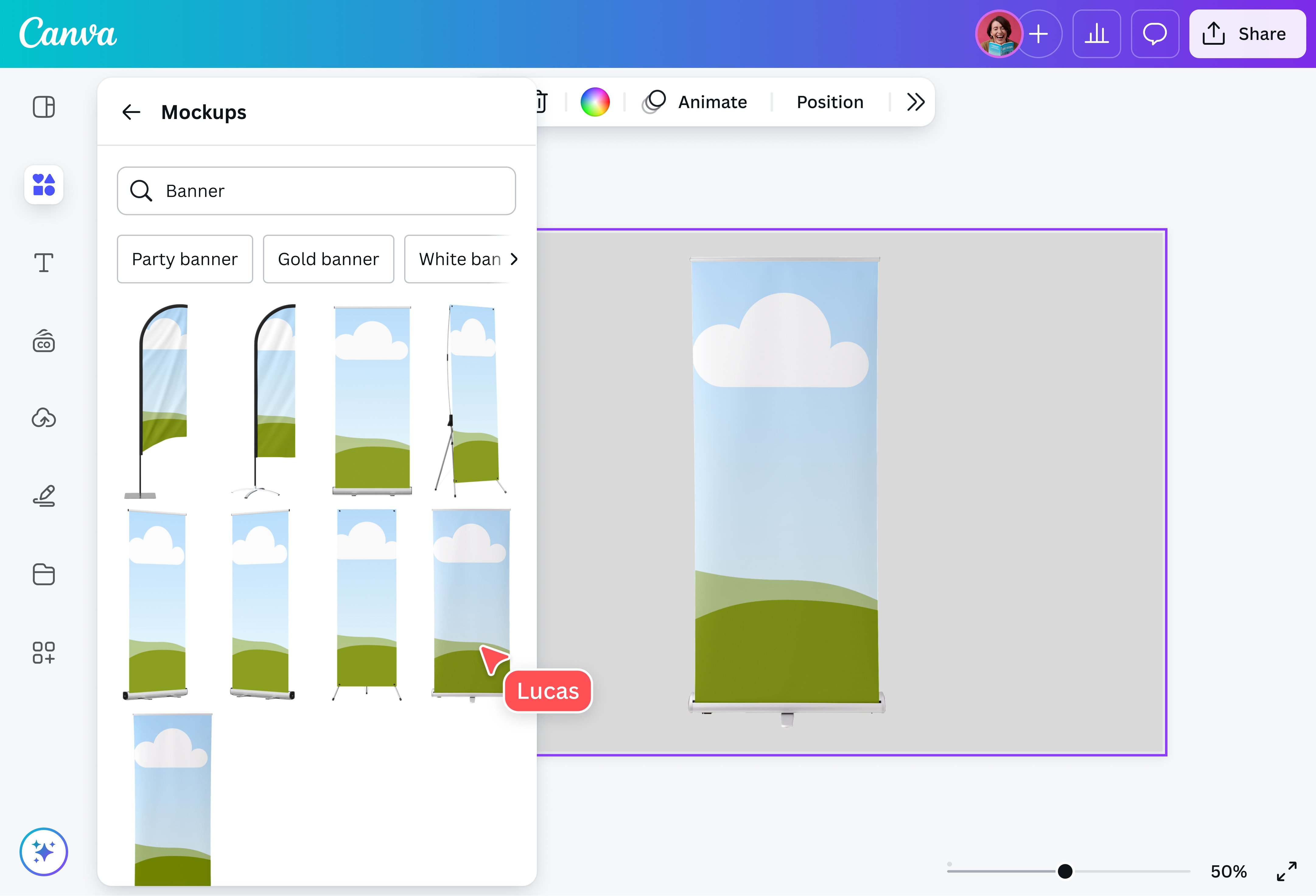This screenshot has height=896, width=1316.
Task: Select the Party banner suggestion chip
Action: tap(185, 259)
